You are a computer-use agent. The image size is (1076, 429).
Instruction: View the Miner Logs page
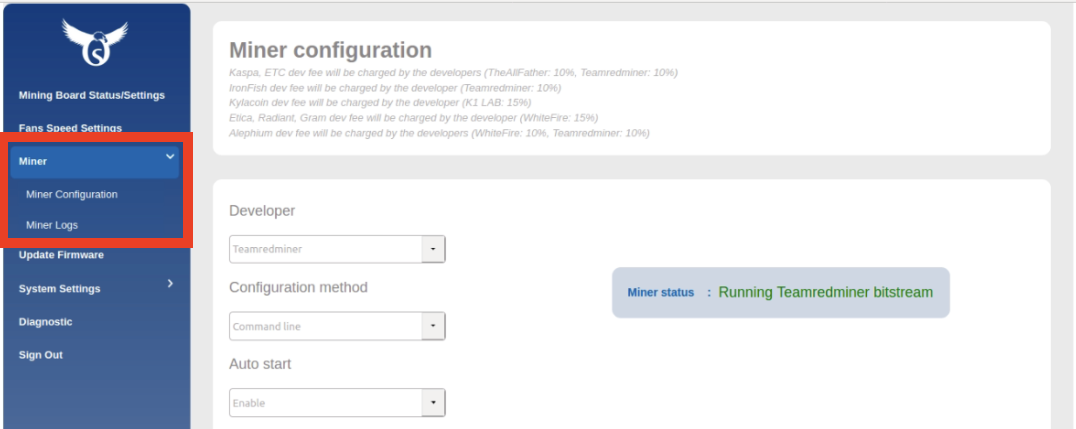pos(52,225)
